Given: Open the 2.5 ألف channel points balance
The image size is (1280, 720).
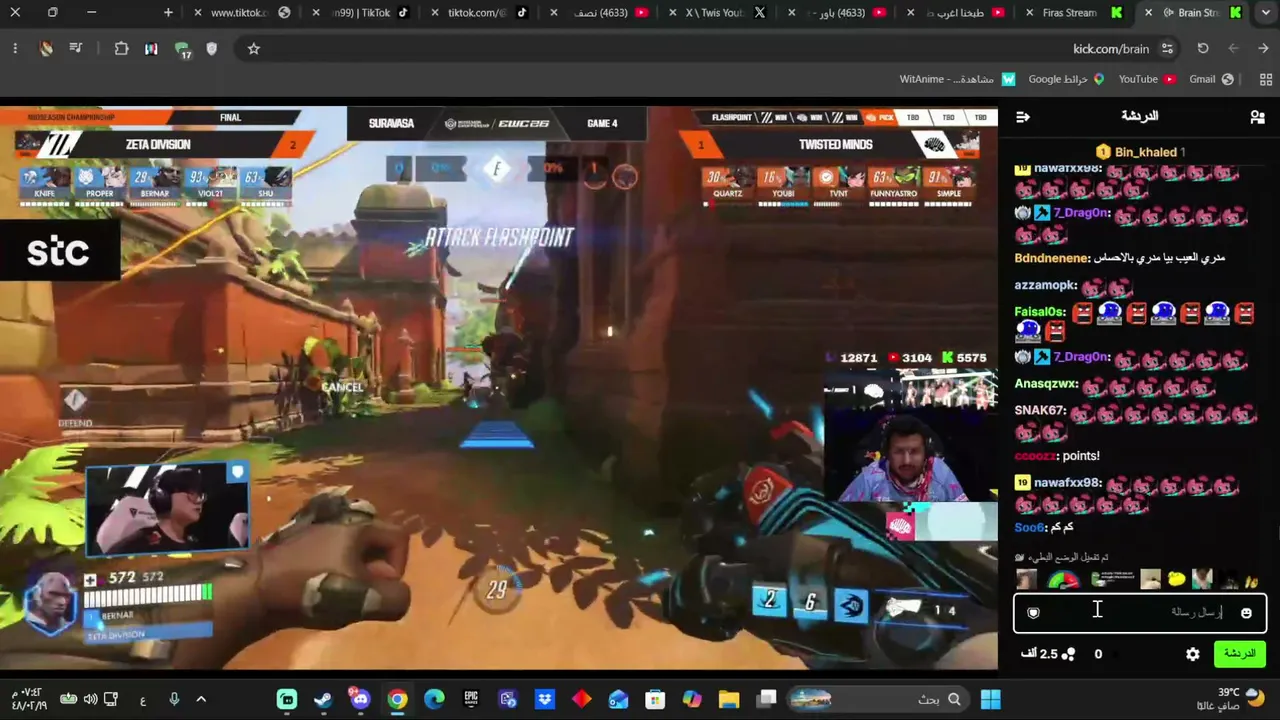Looking at the screenshot, I should 1047,654.
